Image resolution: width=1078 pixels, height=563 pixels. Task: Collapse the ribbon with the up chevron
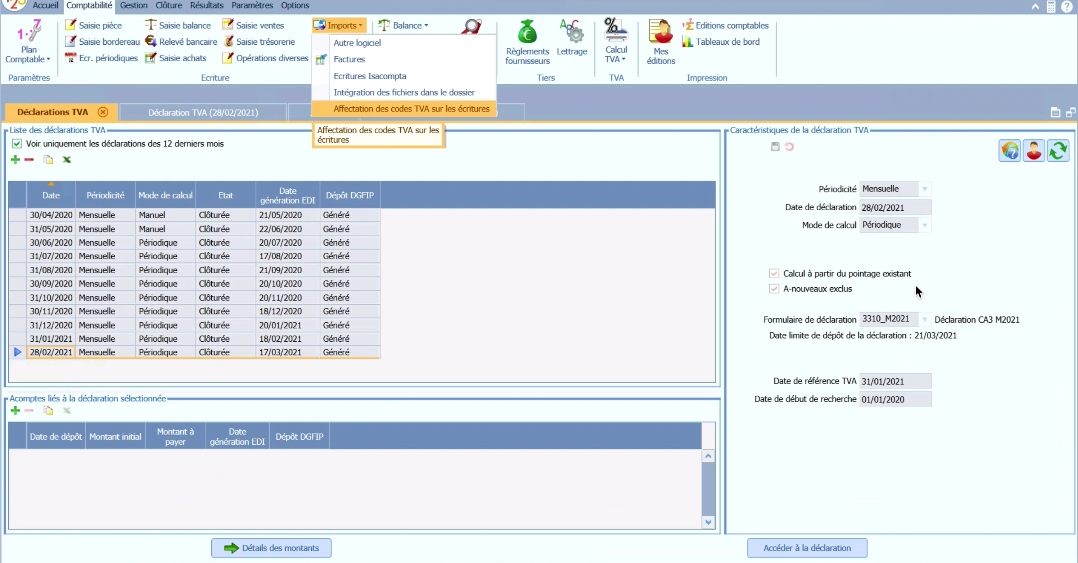click(x=1035, y=6)
